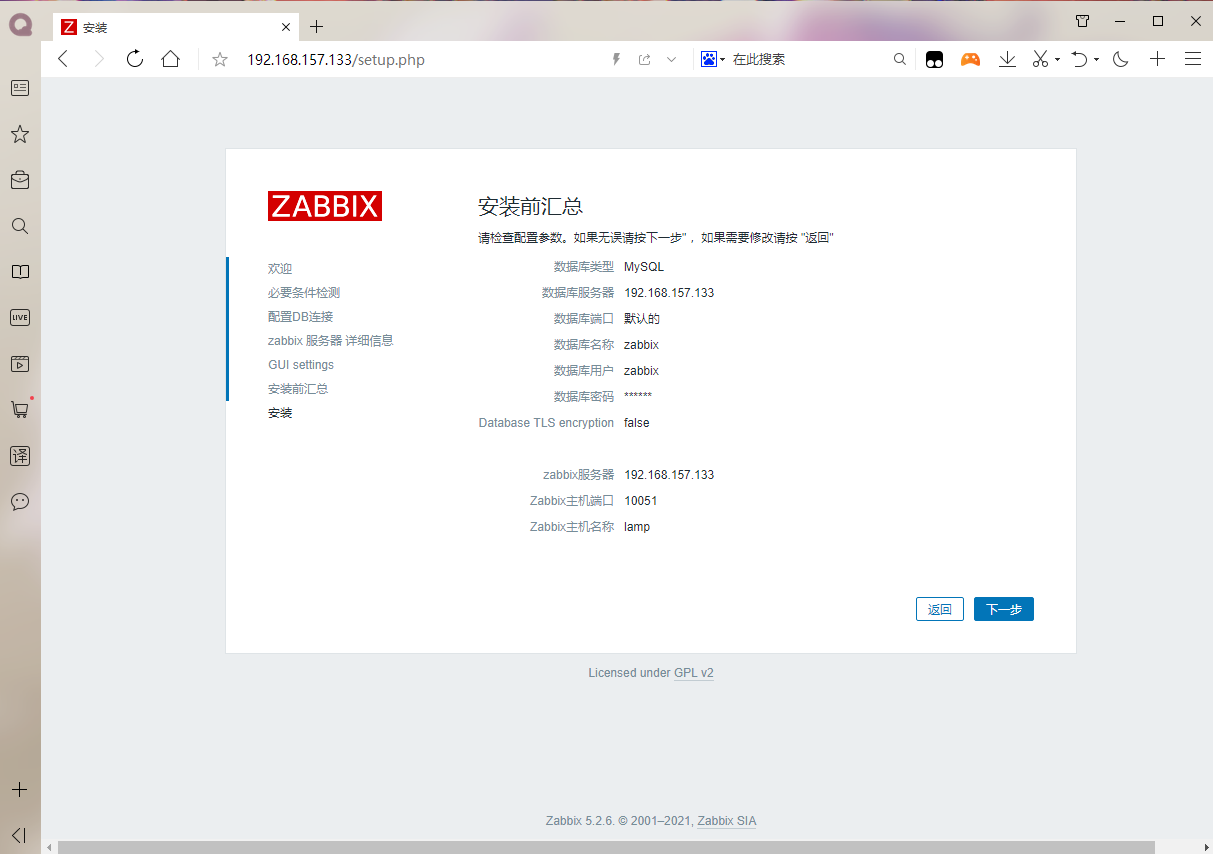
Task: Open the book reading sidebar icon
Action: click(20, 272)
